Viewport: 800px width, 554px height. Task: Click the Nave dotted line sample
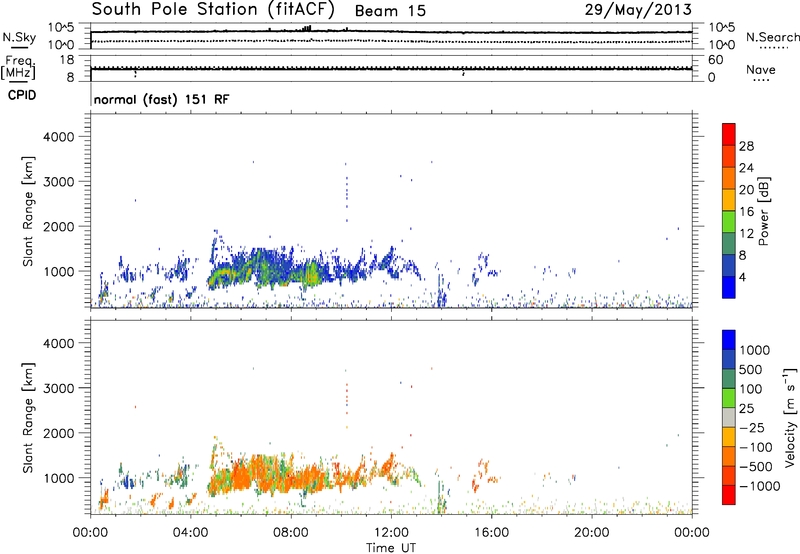tap(762, 80)
